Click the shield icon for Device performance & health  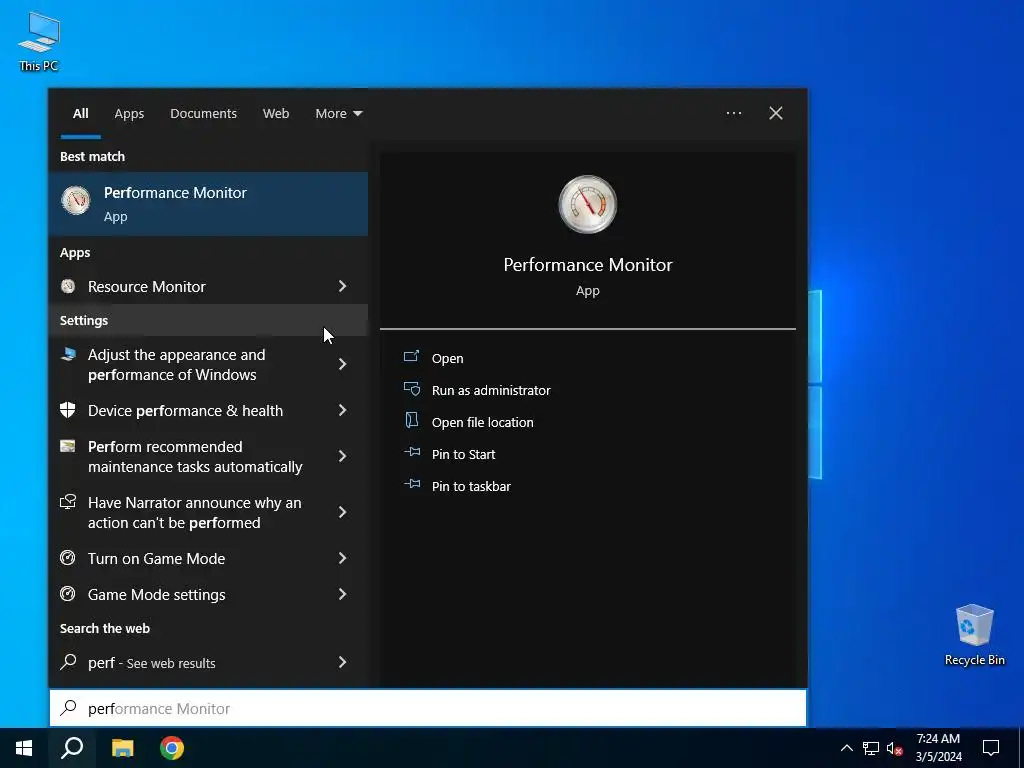[x=68, y=410]
